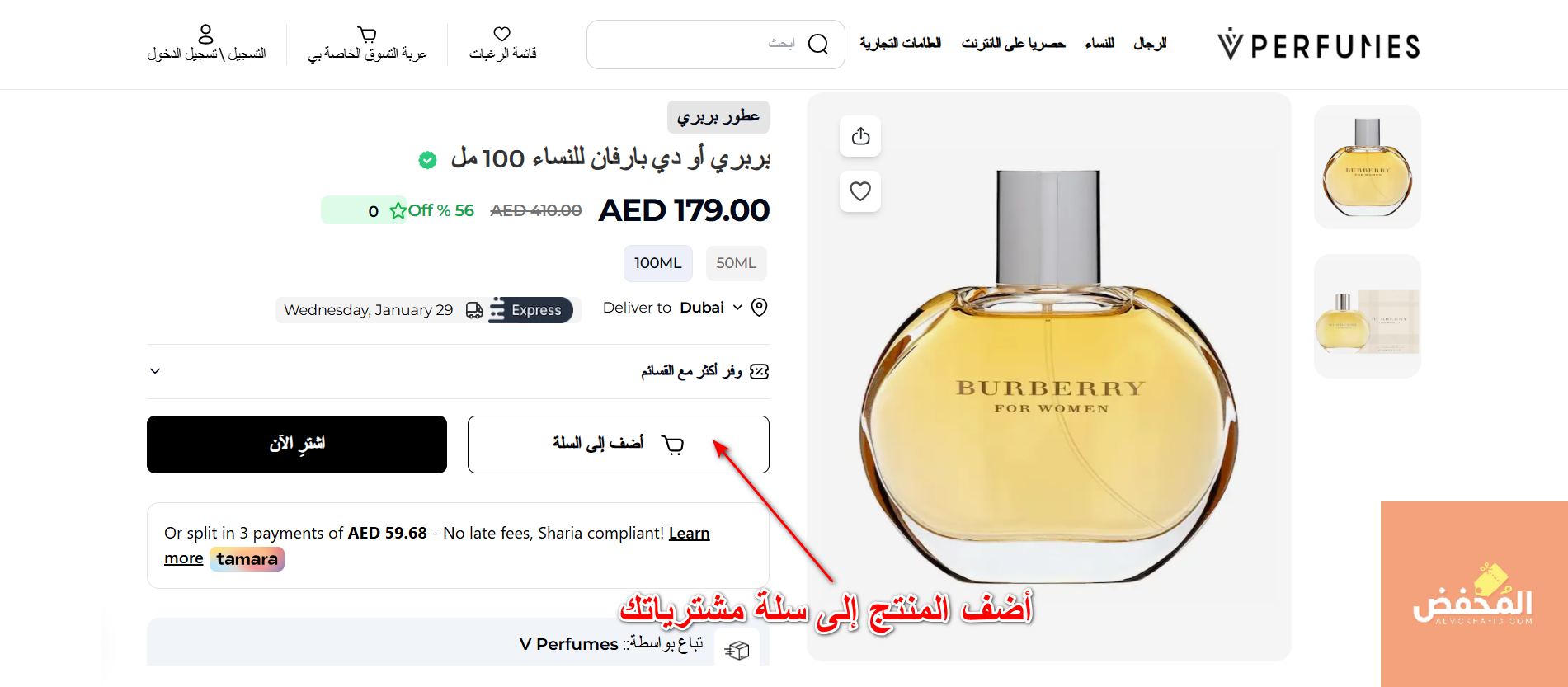Open wishlist heart icon in header
This screenshot has height=687, width=1568.
tap(502, 34)
